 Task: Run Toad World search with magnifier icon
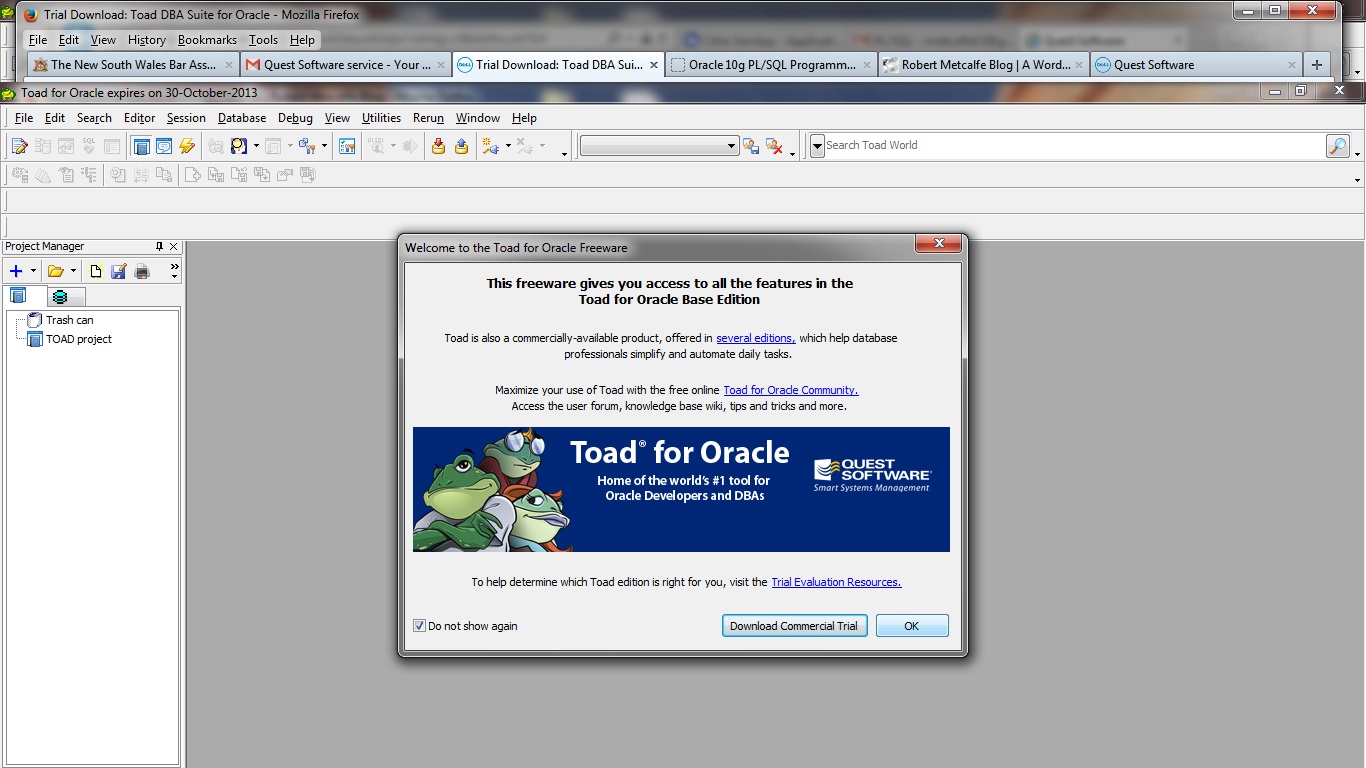point(1338,146)
